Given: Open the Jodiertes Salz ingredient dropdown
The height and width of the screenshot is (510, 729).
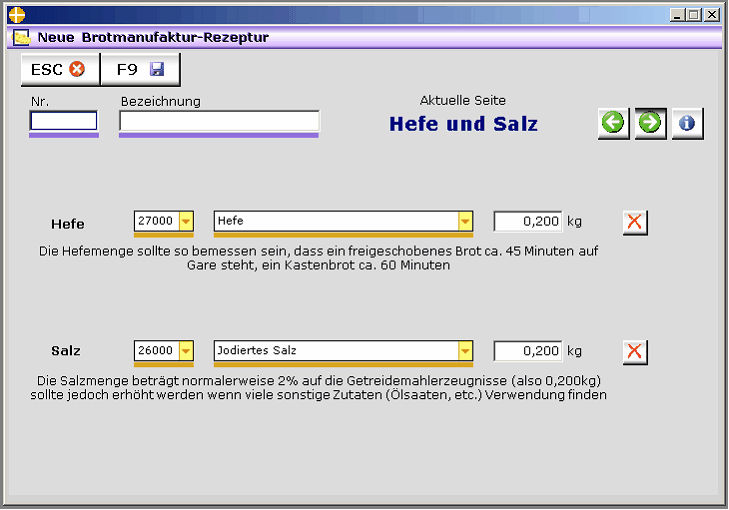Looking at the screenshot, I should pyautogui.click(x=465, y=351).
